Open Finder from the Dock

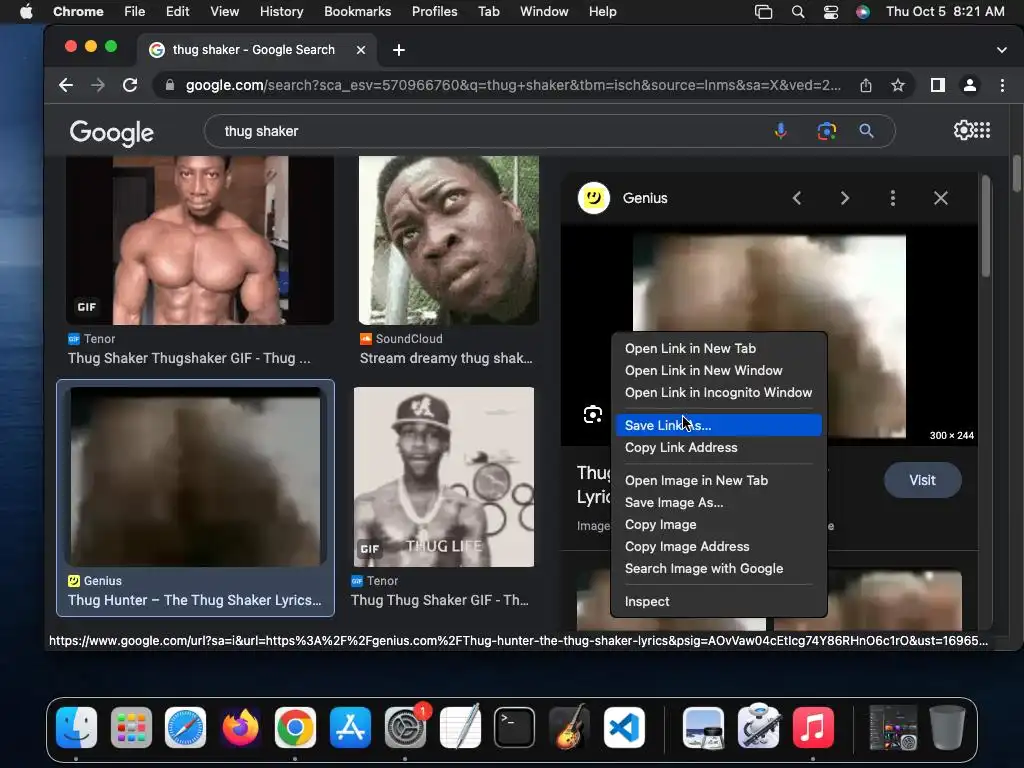(76, 727)
